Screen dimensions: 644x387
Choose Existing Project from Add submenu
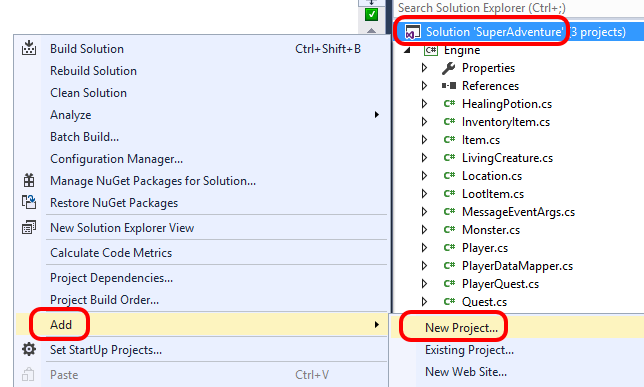518,350
